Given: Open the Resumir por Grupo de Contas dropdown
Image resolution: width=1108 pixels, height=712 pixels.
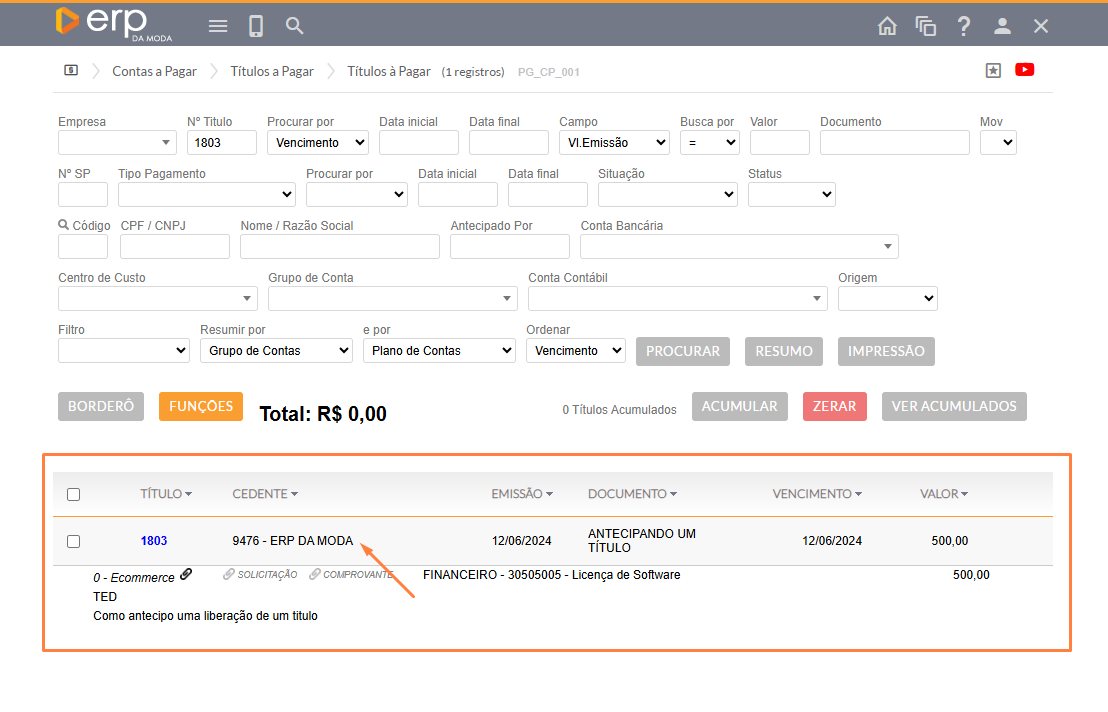Looking at the screenshot, I should (x=276, y=351).
